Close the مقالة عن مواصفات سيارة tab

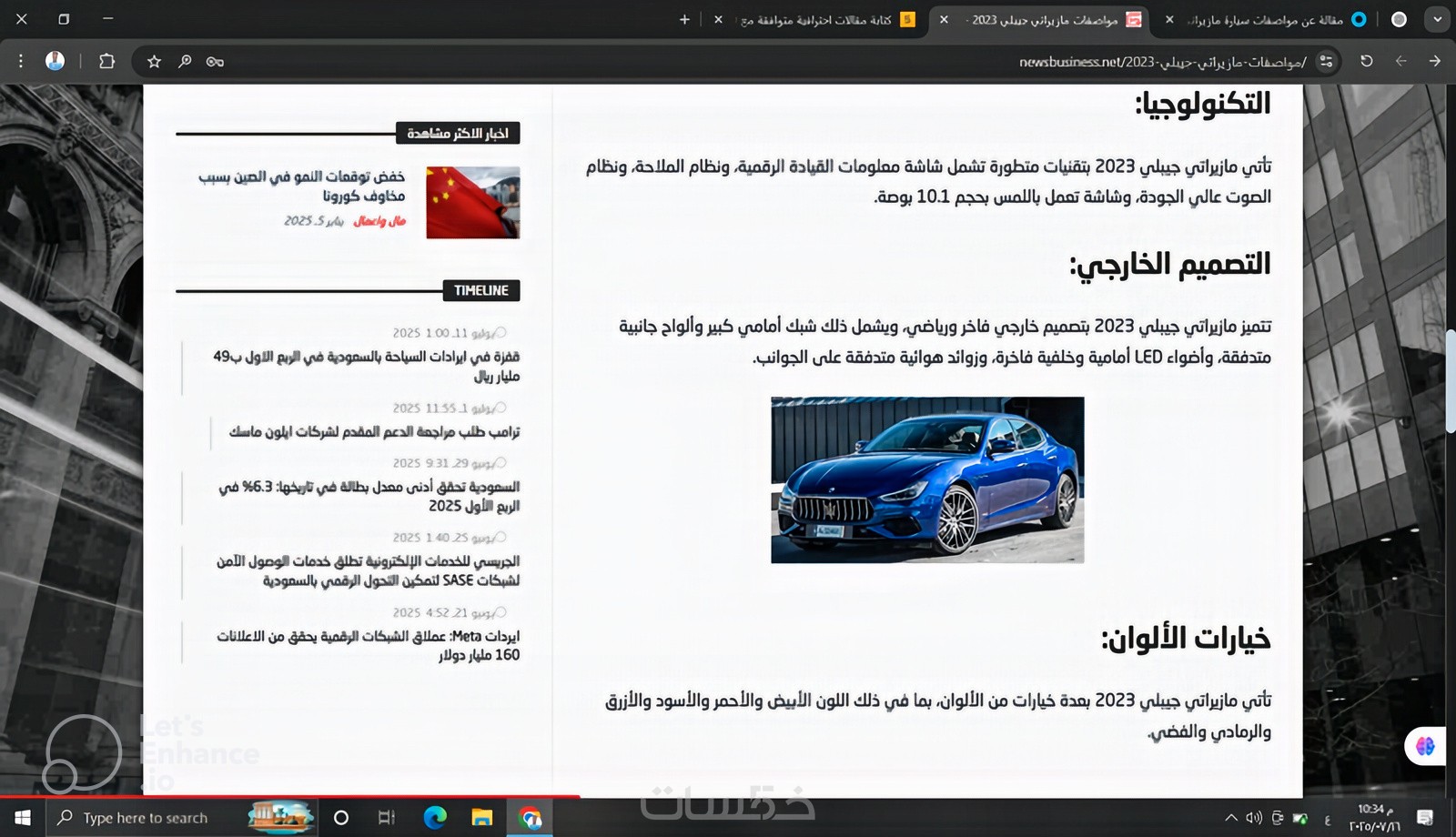(x=1169, y=19)
